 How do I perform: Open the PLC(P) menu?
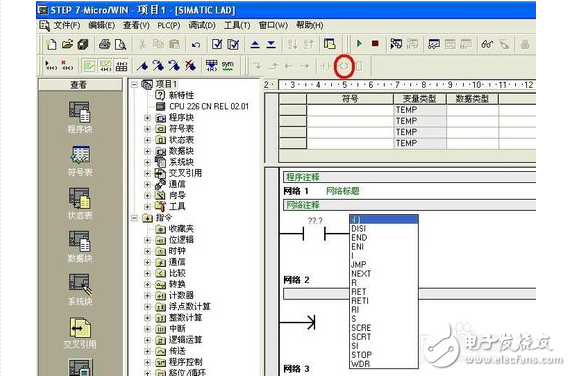pos(169,25)
